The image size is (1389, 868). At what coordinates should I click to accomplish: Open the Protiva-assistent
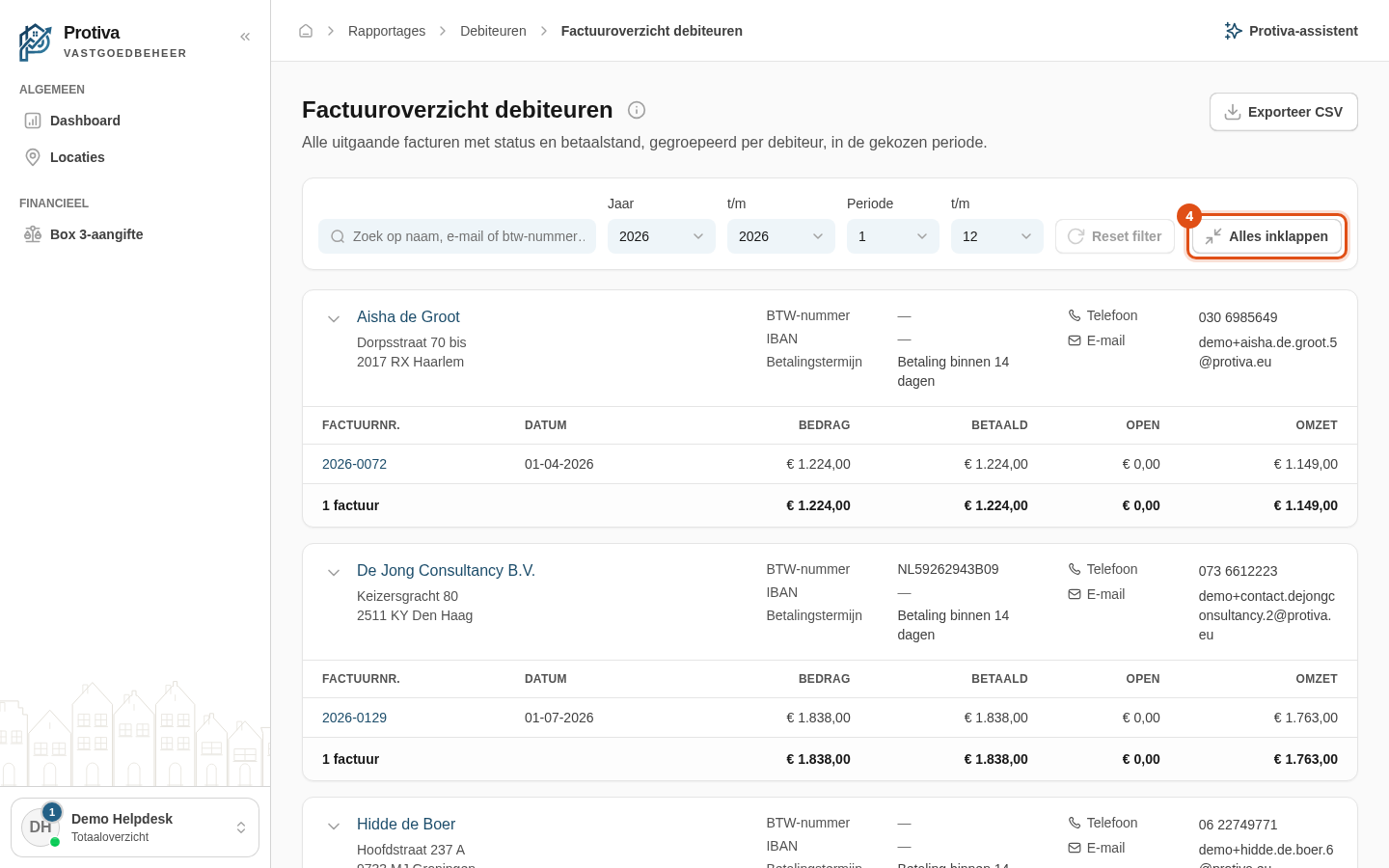click(1291, 31)
